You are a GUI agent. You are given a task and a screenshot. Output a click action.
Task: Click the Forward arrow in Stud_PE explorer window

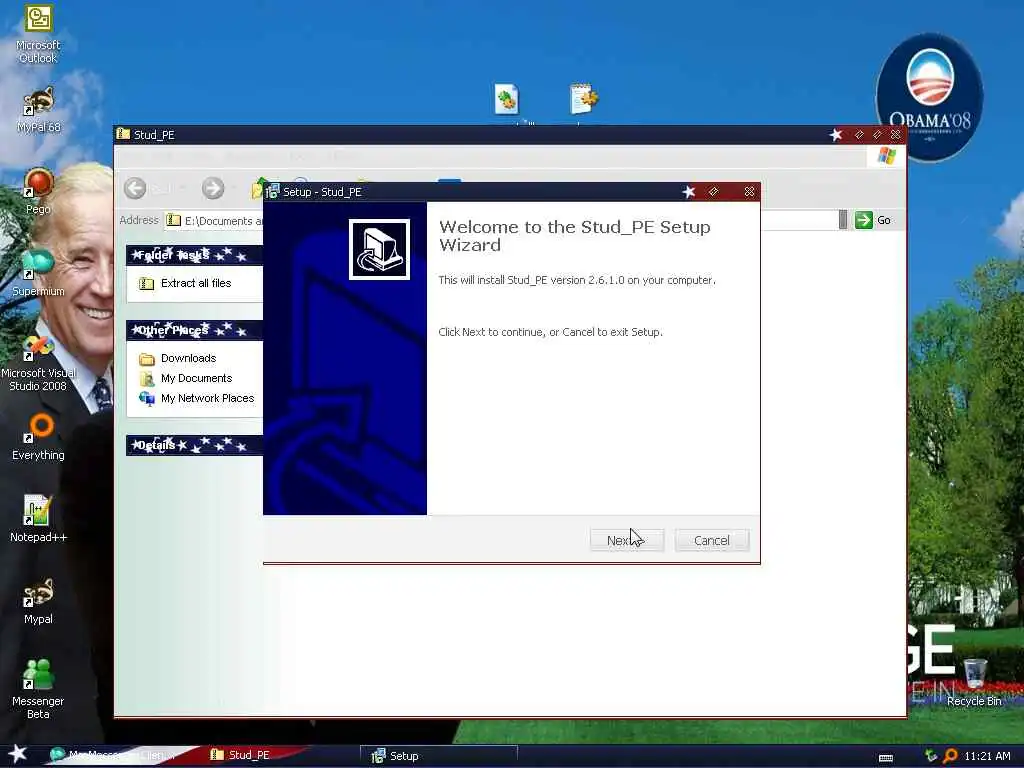tap(213, 188)
